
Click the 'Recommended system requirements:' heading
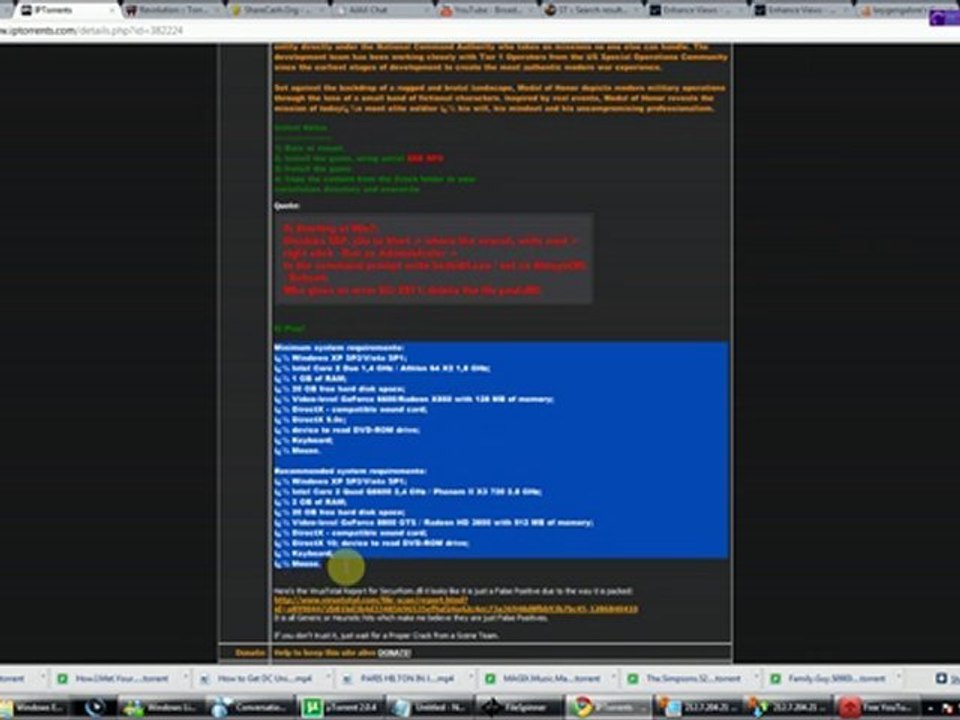pos(350,471)
